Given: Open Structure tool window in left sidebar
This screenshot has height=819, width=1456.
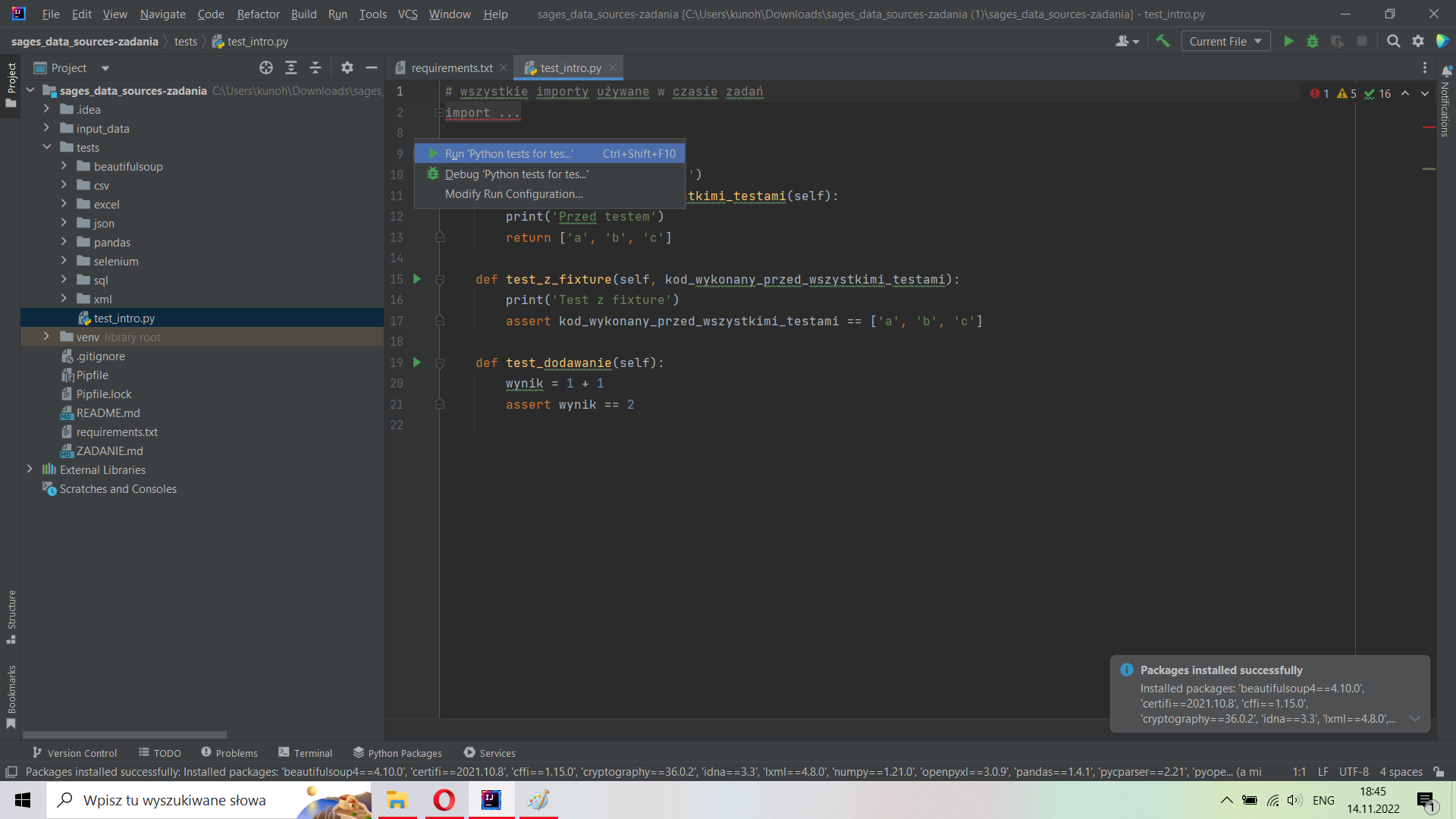Looking at the screenshot, I should pyautogui.click(x=11, y=617).
